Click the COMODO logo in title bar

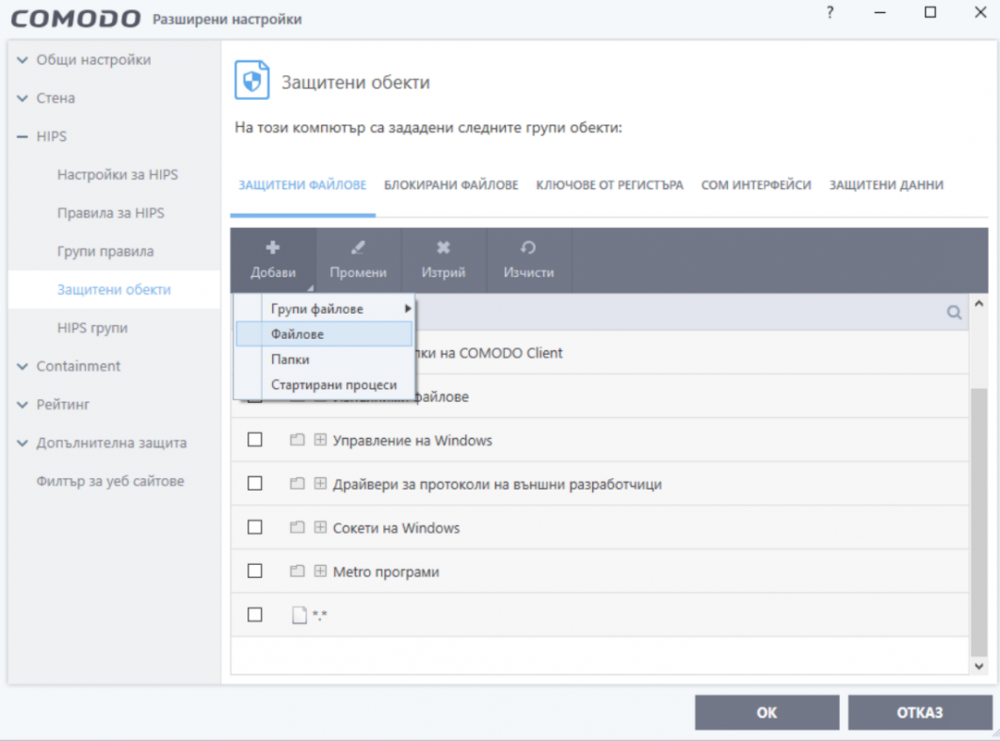point(75,18)
